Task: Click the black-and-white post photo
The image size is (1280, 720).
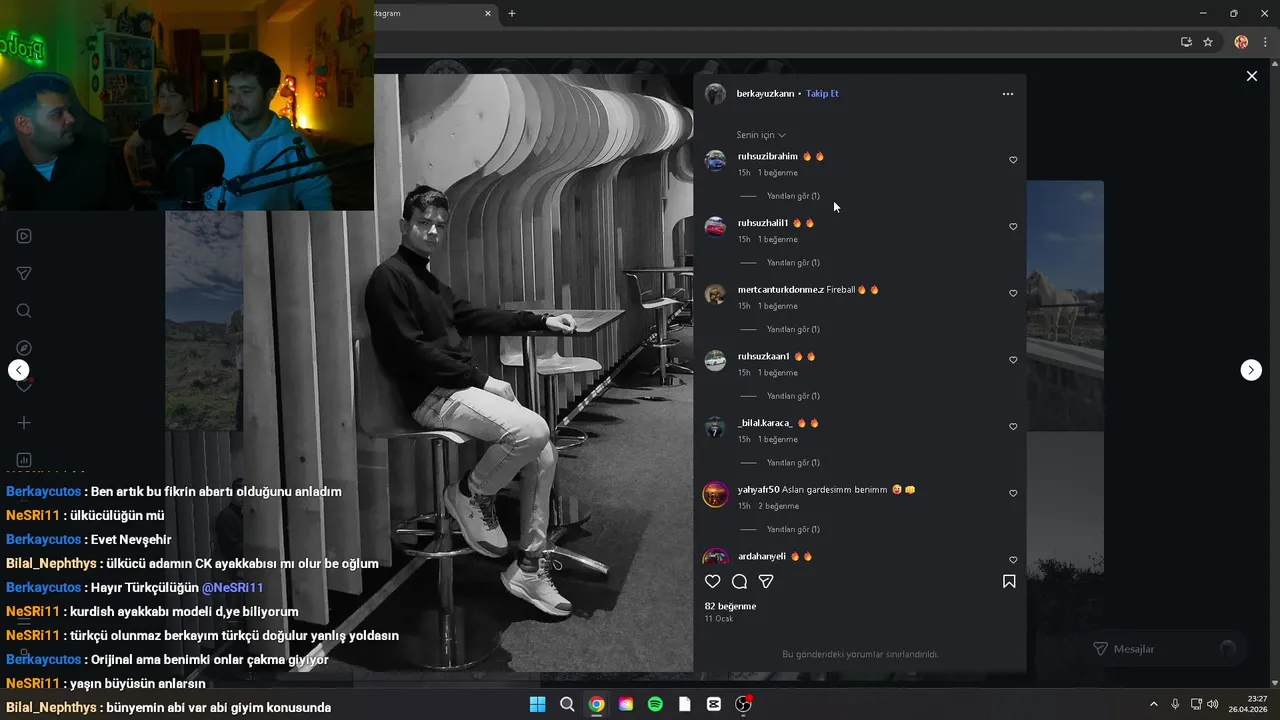Action: 534,372
